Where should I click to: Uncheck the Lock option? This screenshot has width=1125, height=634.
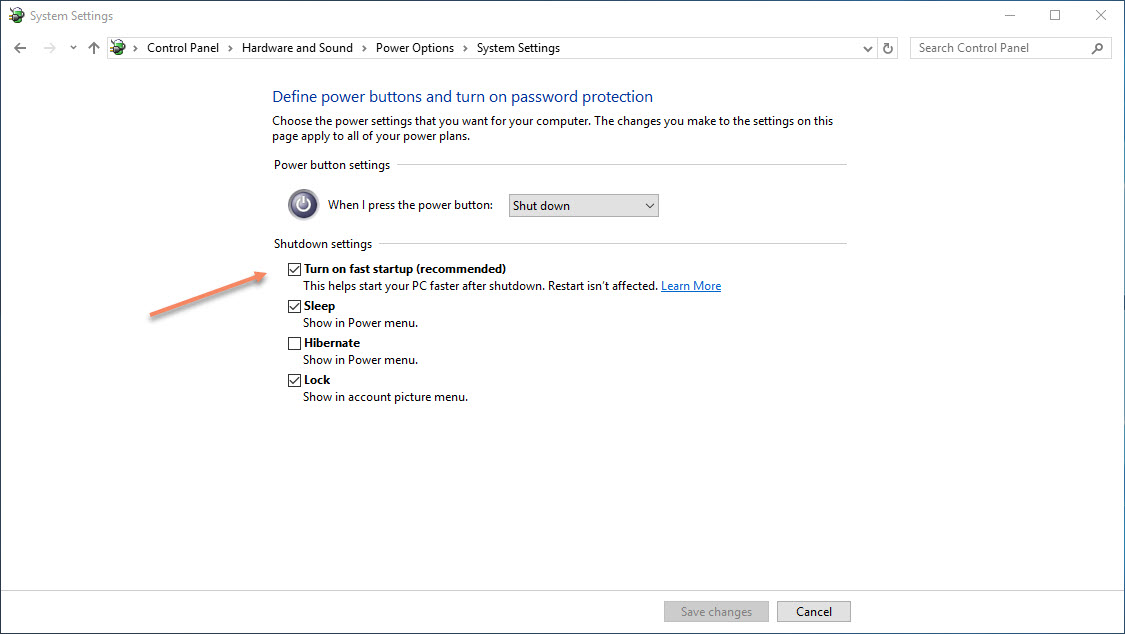click(294, 379)
